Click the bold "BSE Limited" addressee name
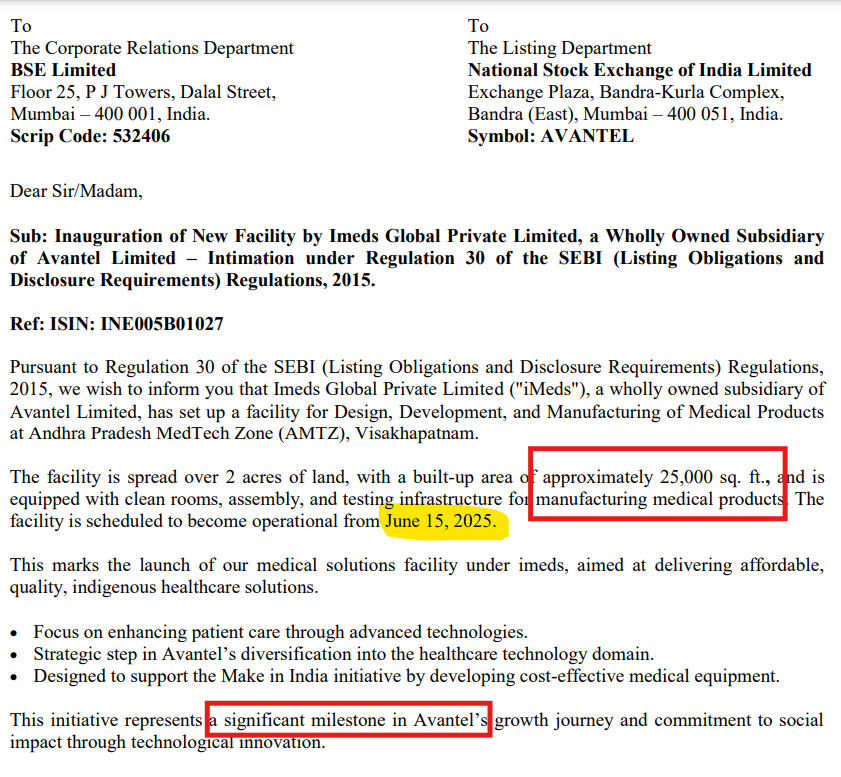This screenshot has height=777, width=841. point(63,70)
